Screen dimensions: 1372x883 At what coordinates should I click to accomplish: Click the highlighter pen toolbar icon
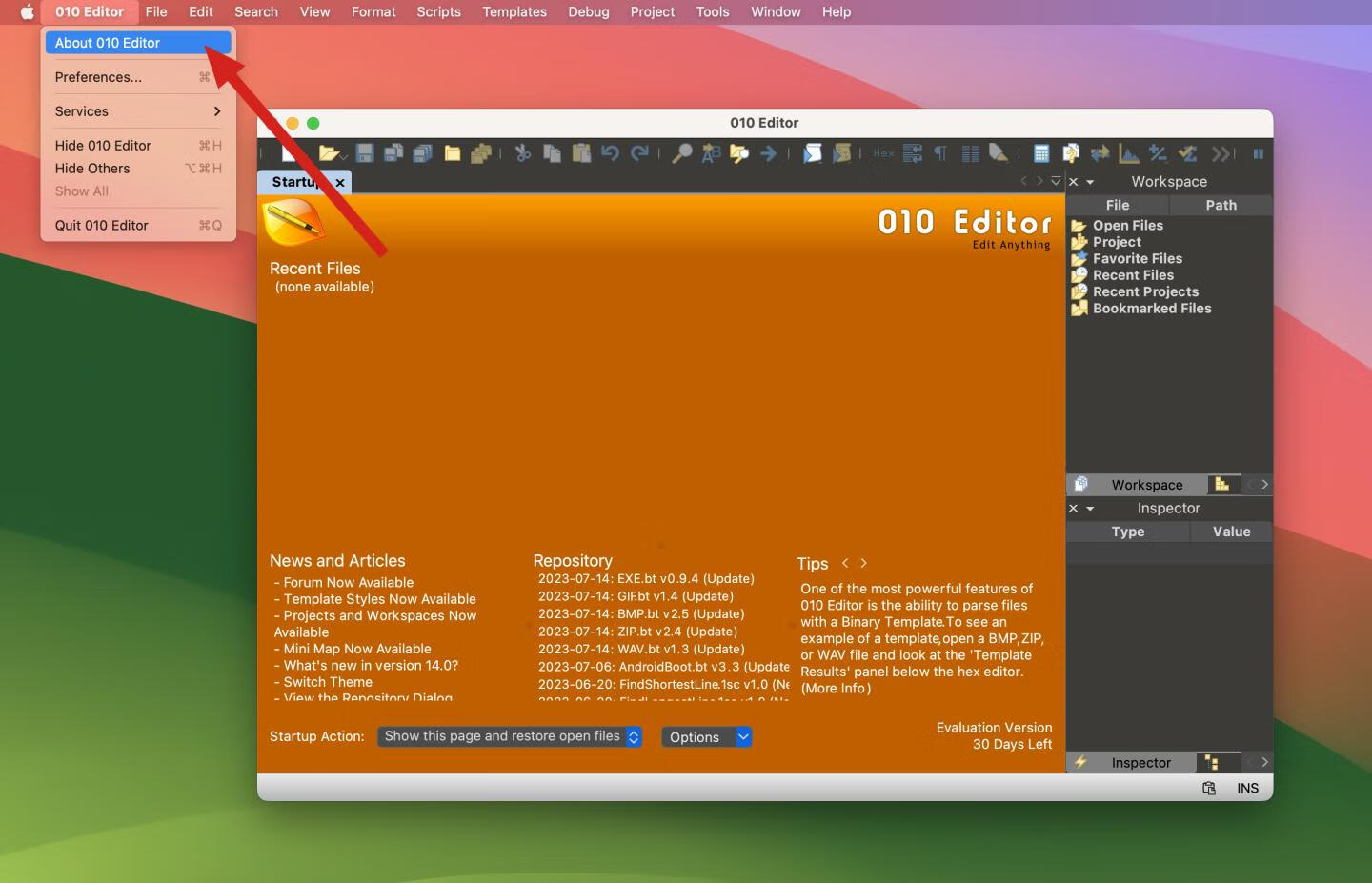point(999,153)
